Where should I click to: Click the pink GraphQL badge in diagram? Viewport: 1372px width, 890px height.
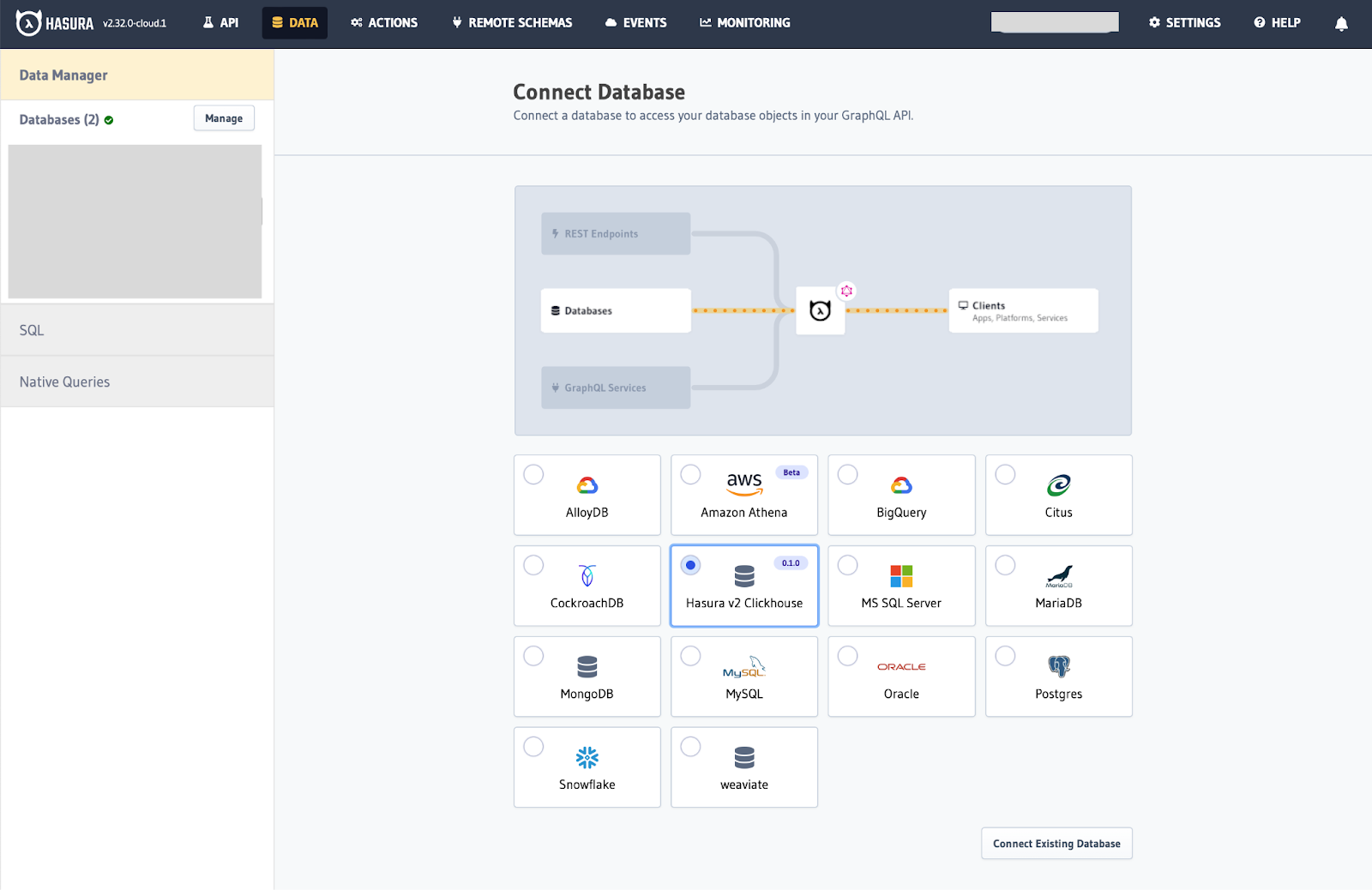[x=846, y=291]
